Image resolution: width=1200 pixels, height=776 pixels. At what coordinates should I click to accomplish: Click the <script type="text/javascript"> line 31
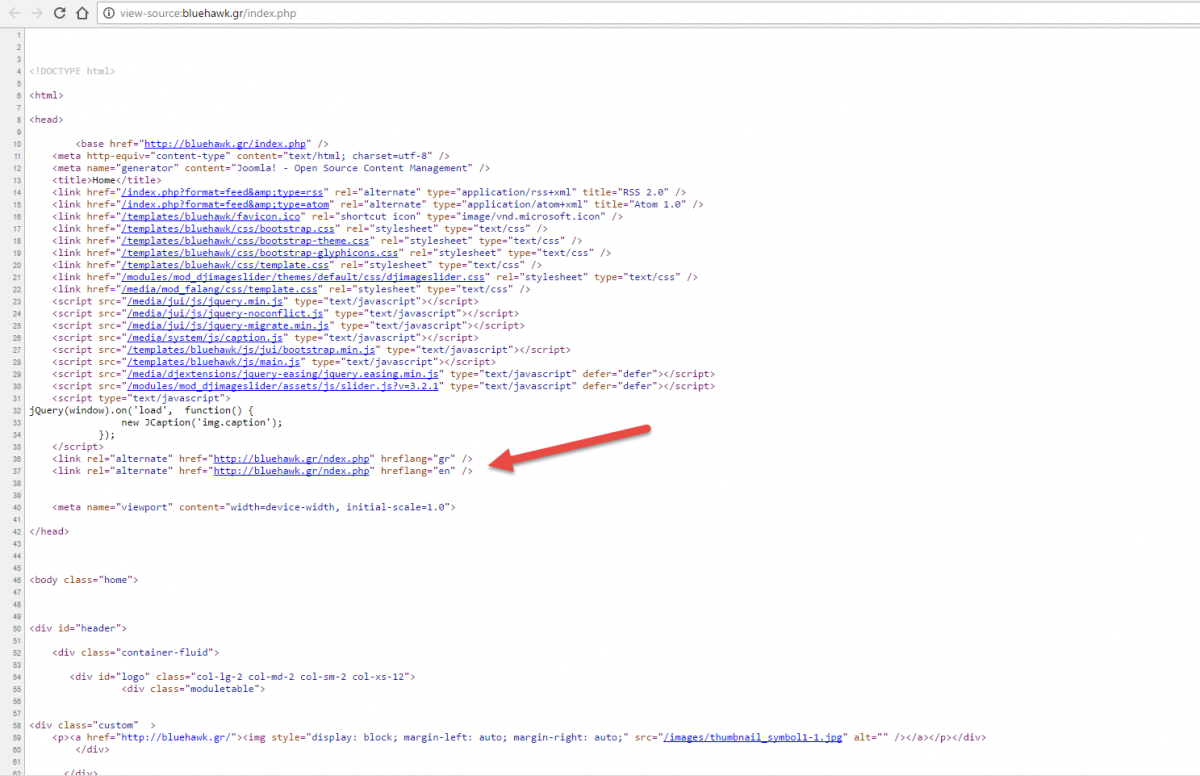click(142, 397)
